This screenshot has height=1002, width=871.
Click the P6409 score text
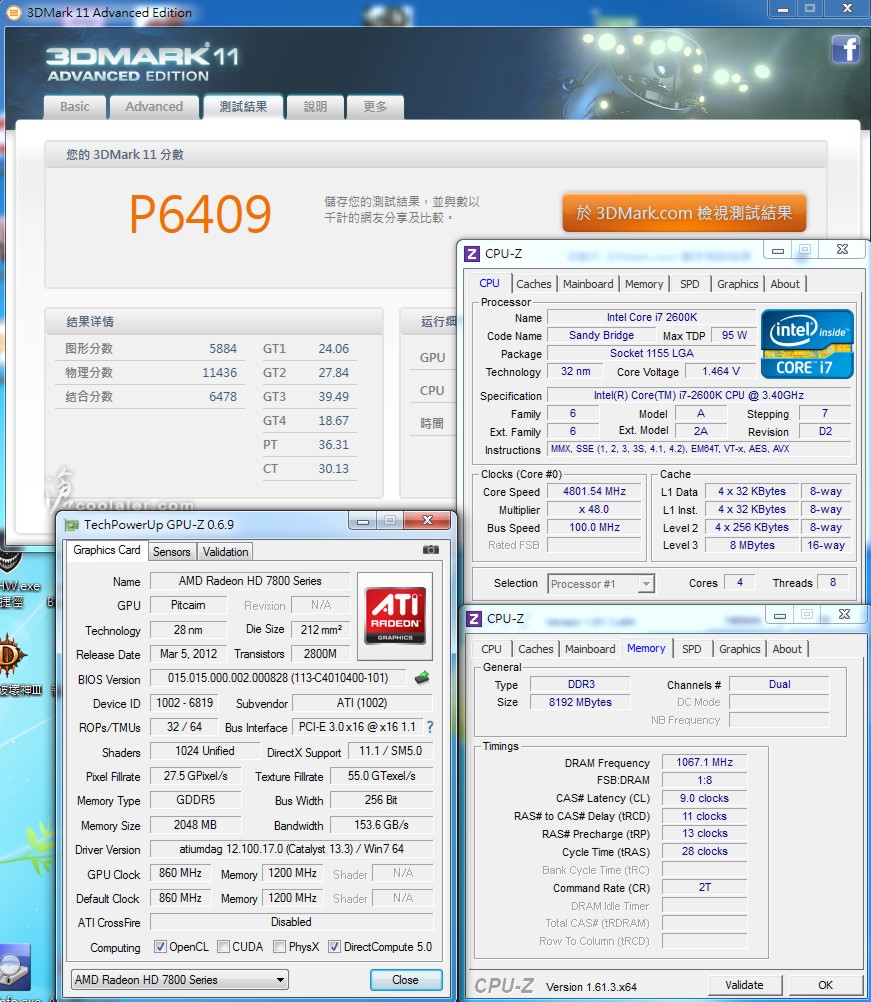(201, 214)
